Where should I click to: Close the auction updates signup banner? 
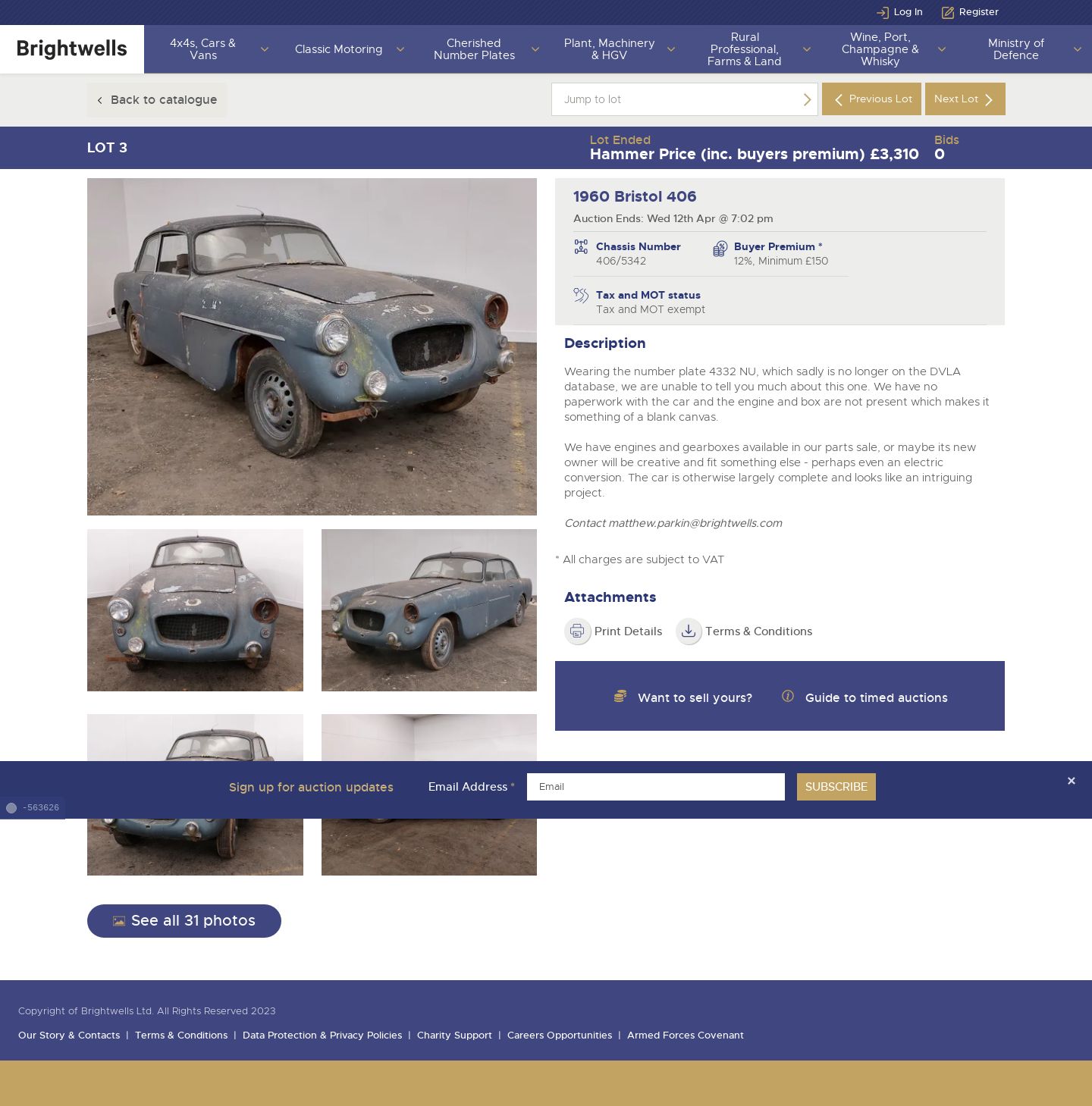(1071, 781)
